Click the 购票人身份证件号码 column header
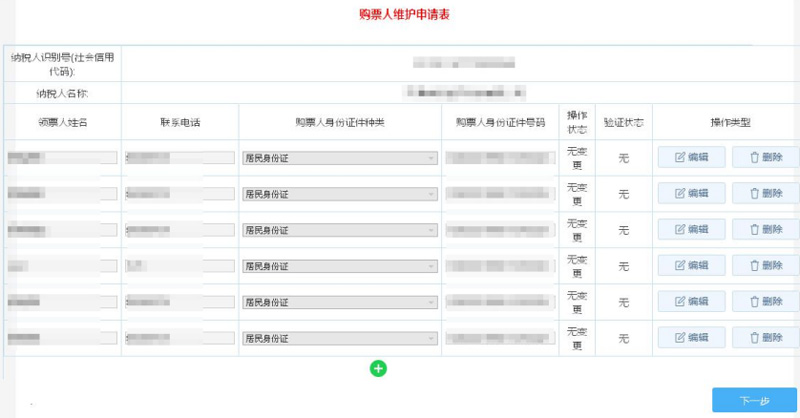 (500, 122)
